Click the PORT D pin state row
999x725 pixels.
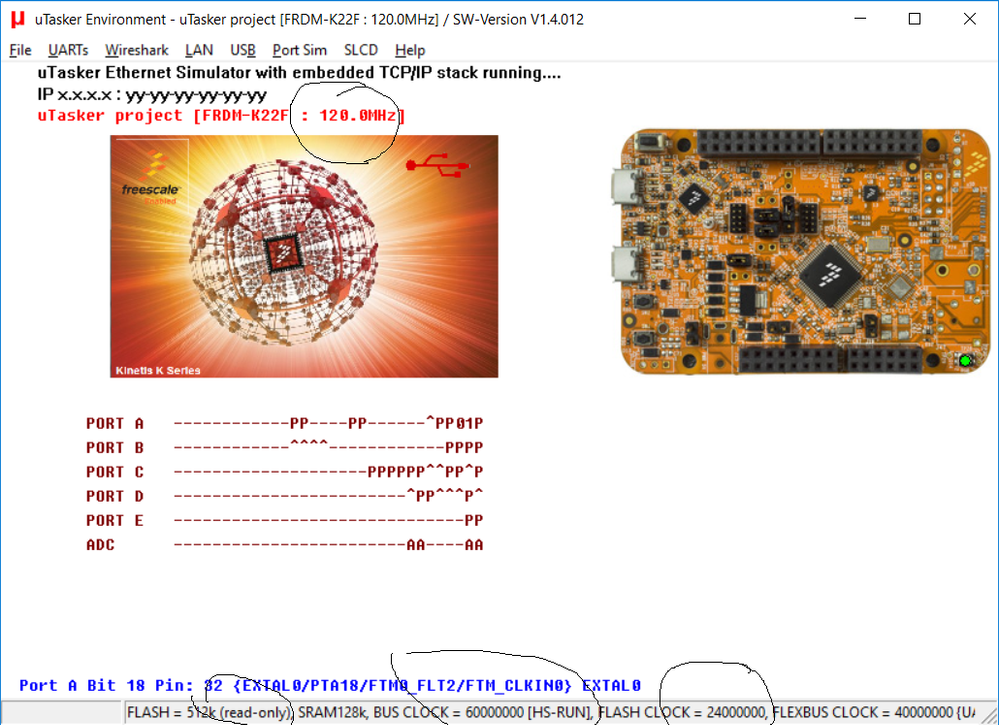pos(285,496)
